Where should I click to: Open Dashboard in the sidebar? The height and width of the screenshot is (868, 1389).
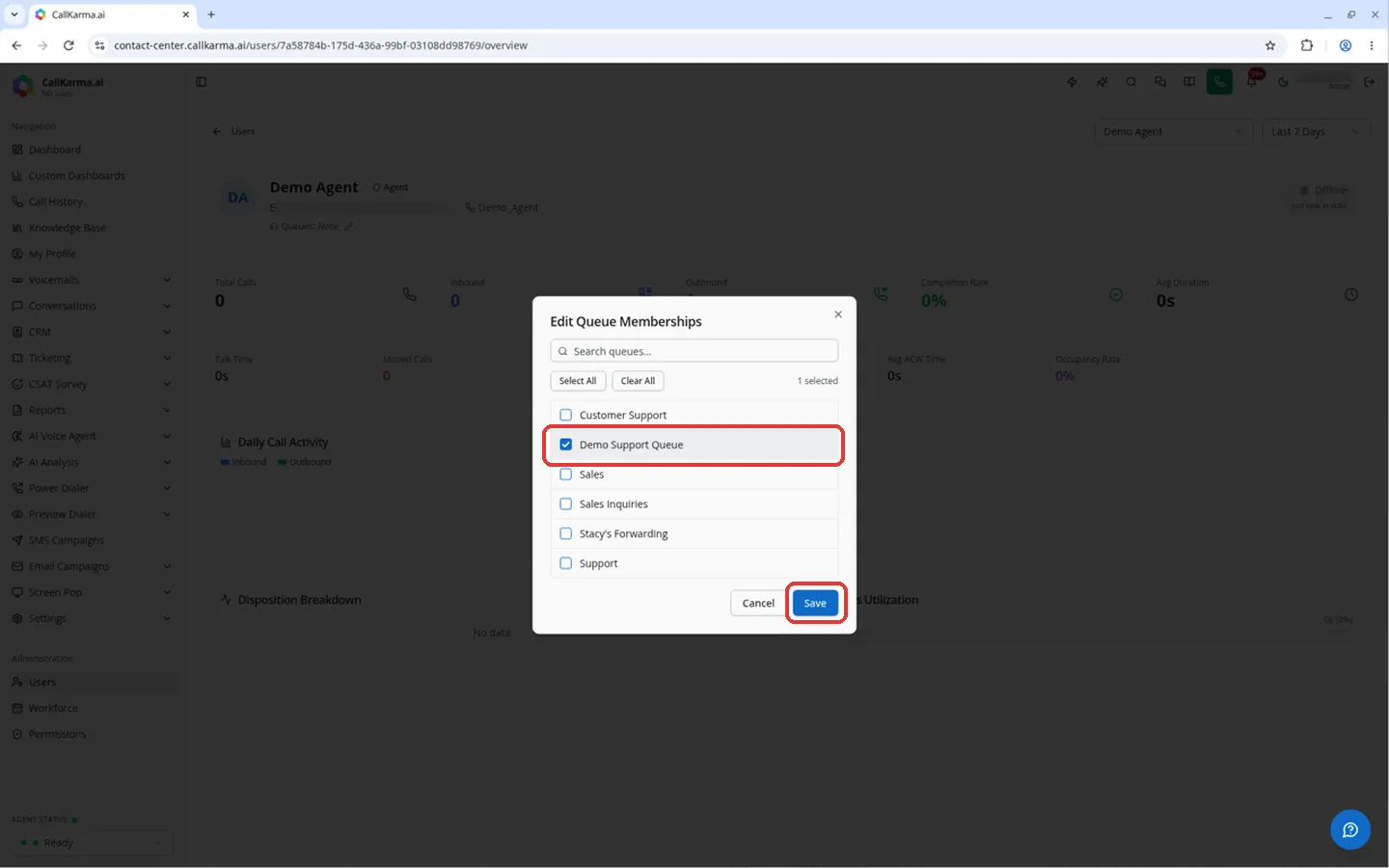[x=55, y=149]
